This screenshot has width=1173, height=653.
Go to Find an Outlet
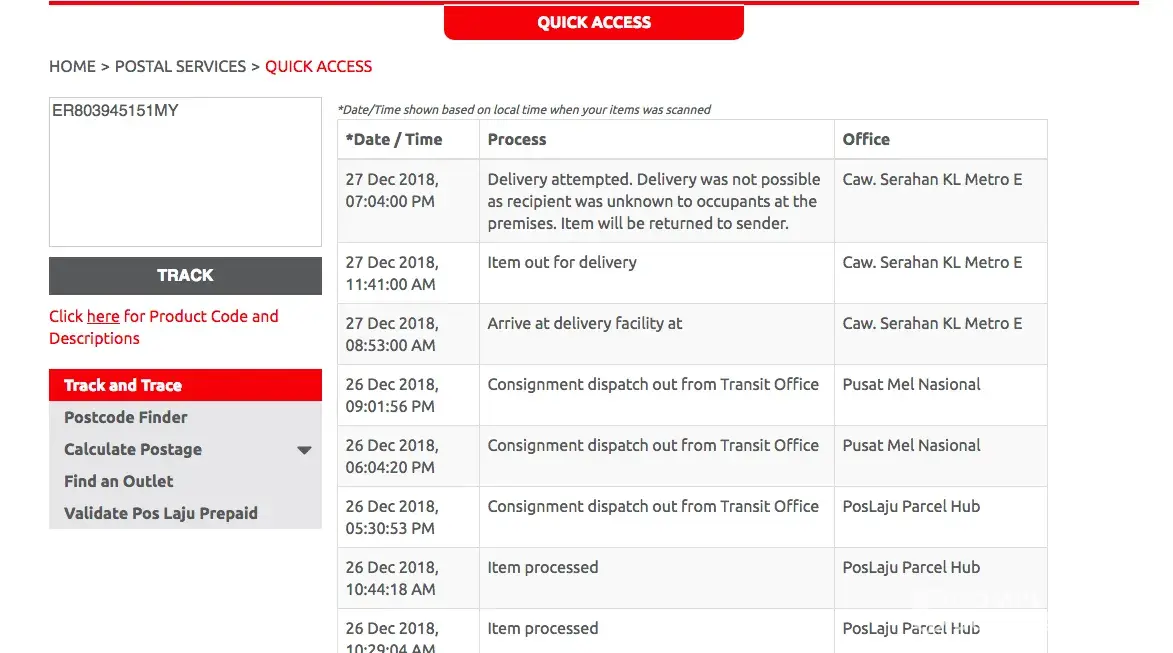[119, 481]
